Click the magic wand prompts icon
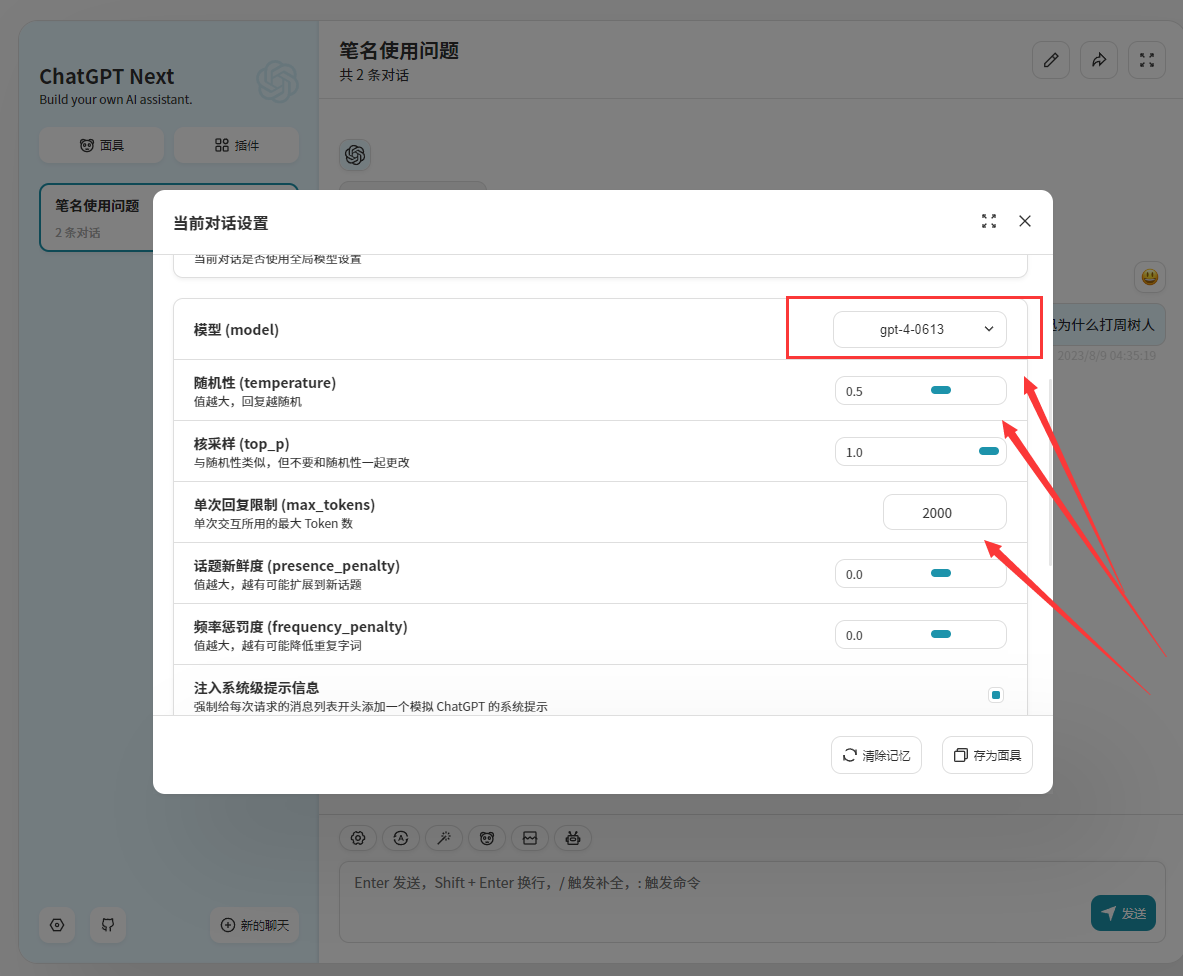The width and height of the screenshot is (1183, 976). click(443, 838)
